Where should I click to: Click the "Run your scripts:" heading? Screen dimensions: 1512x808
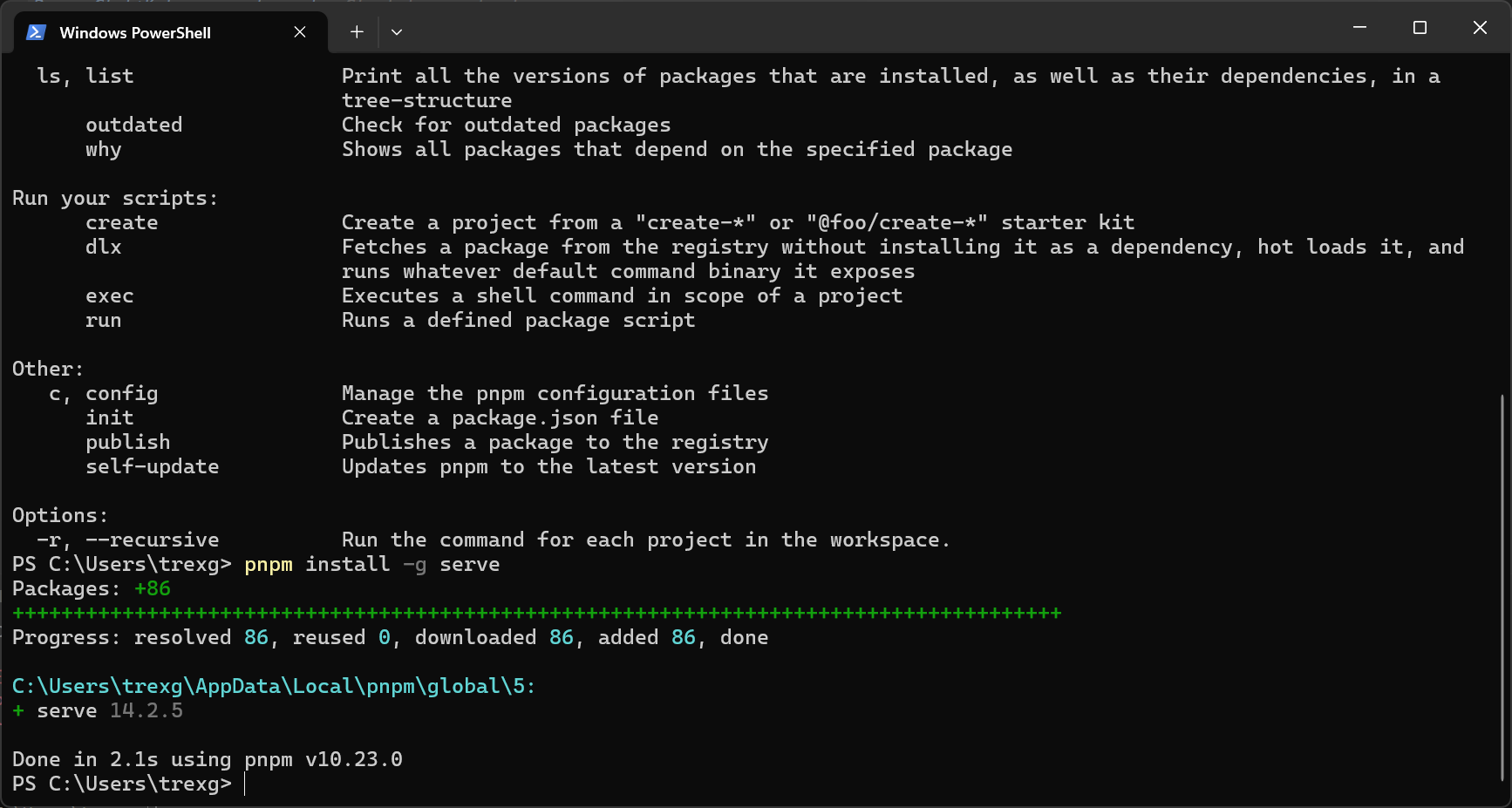click(114, 199)
